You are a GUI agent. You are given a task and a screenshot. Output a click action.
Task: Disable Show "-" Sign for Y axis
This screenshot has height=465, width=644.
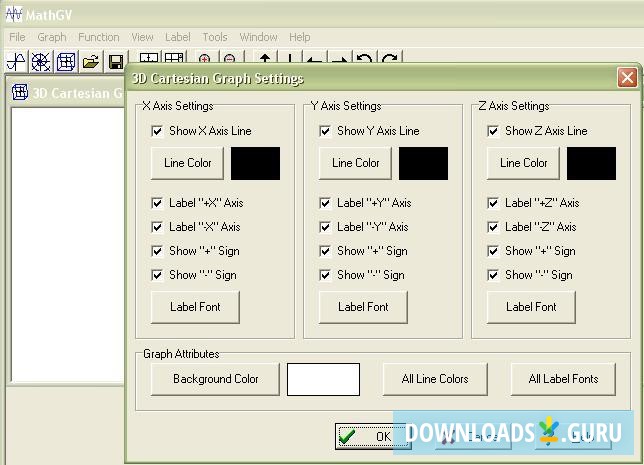pos(325,275)
